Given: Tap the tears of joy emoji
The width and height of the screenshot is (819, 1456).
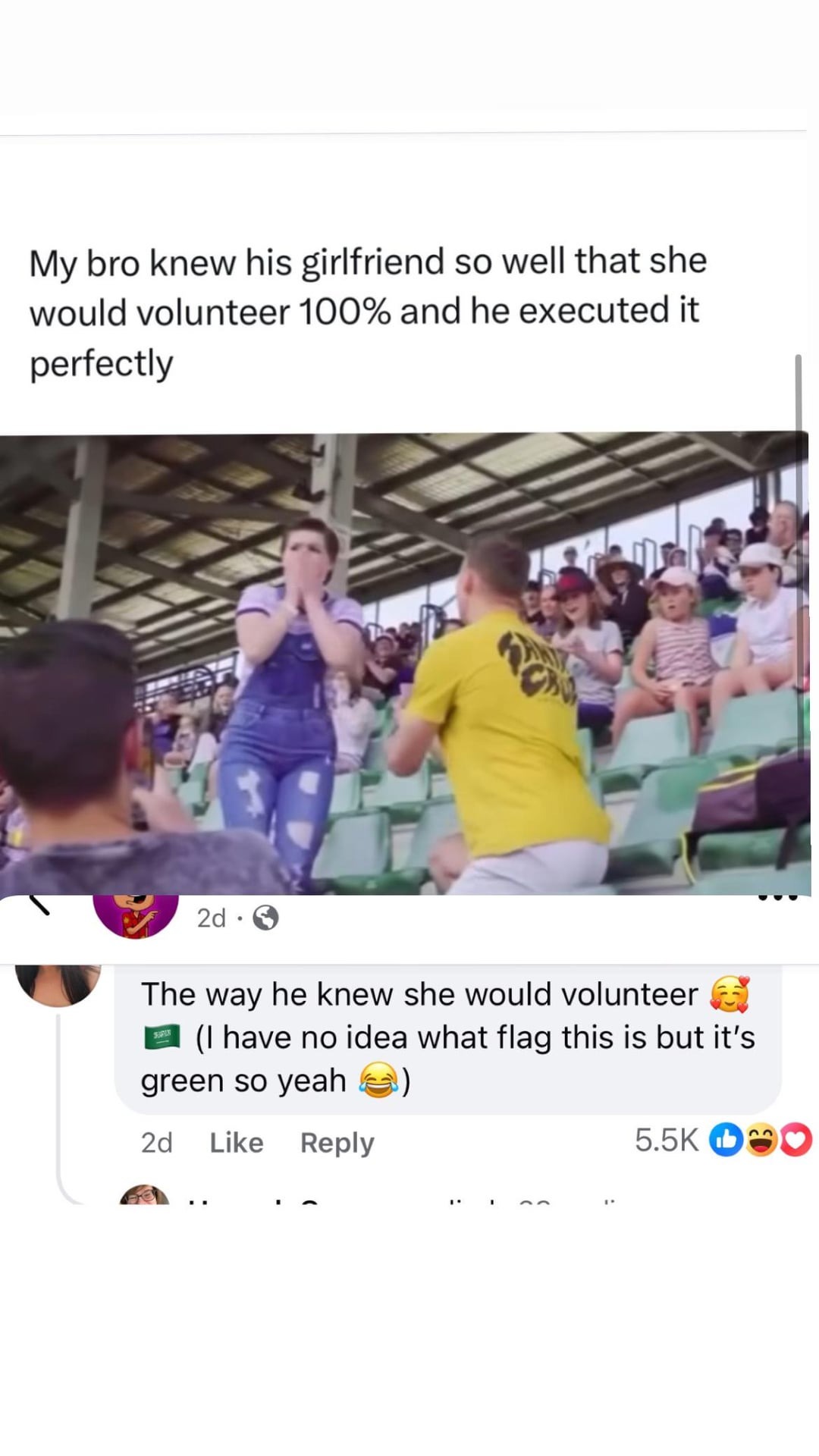Looking at the screenshot, I should coord(378,1080).
